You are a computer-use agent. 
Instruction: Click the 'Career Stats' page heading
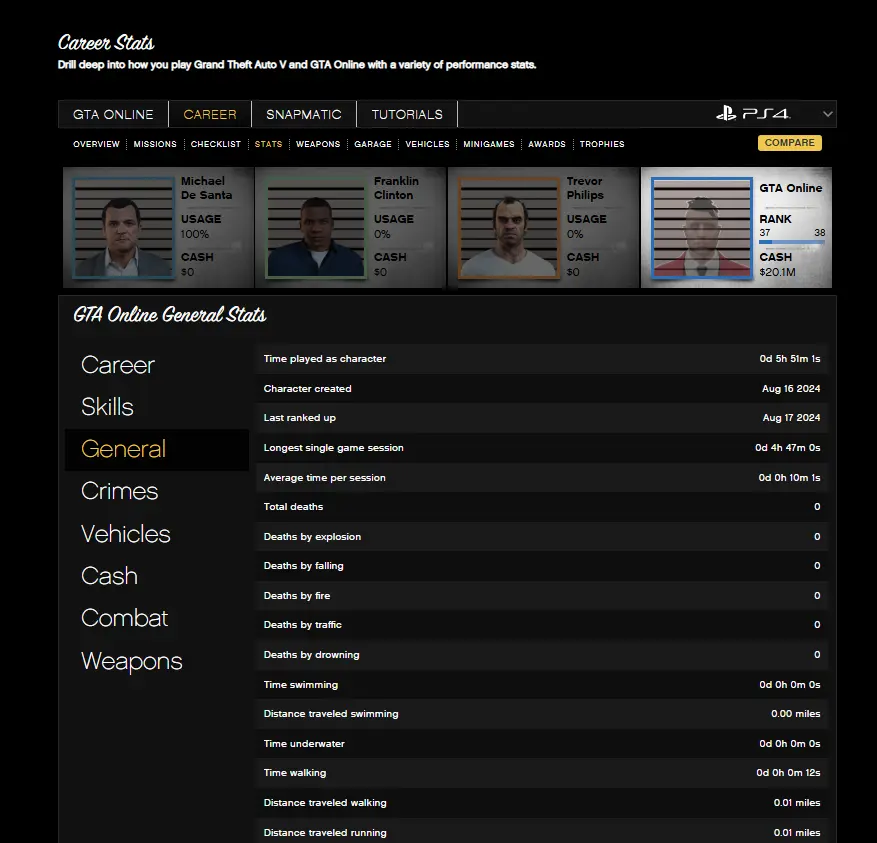pyautogui.click(x=106, y=43)
